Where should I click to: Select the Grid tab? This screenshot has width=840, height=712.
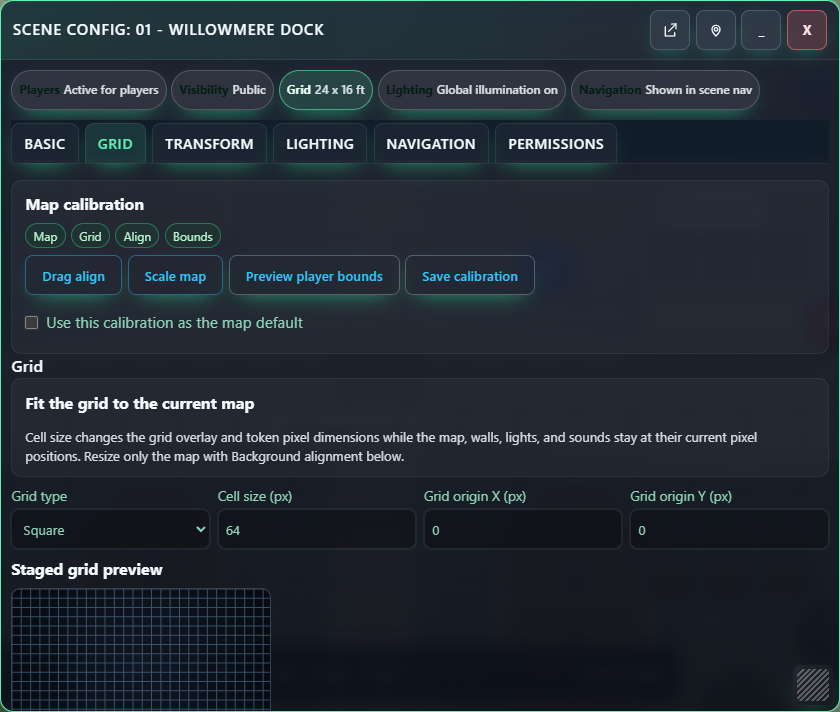pos(115,144)
